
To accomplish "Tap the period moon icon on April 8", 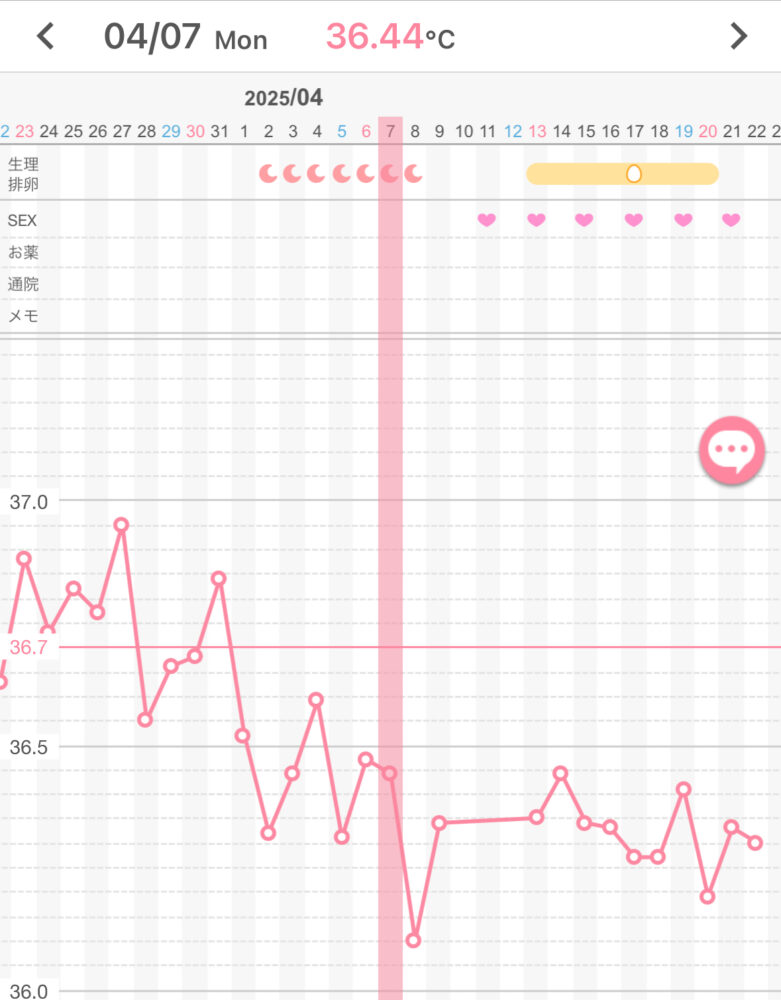I will click(x=414, y=173).
